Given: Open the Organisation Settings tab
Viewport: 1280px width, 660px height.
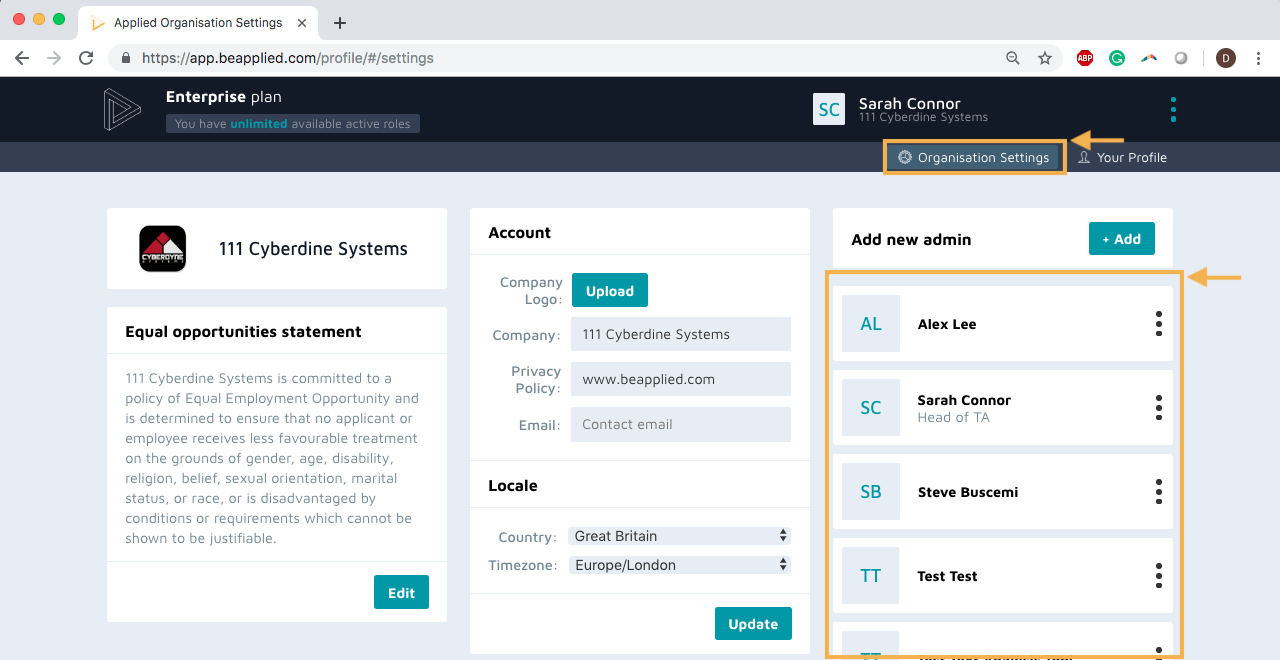Looking at the screenshot, I should coord(974,157).
